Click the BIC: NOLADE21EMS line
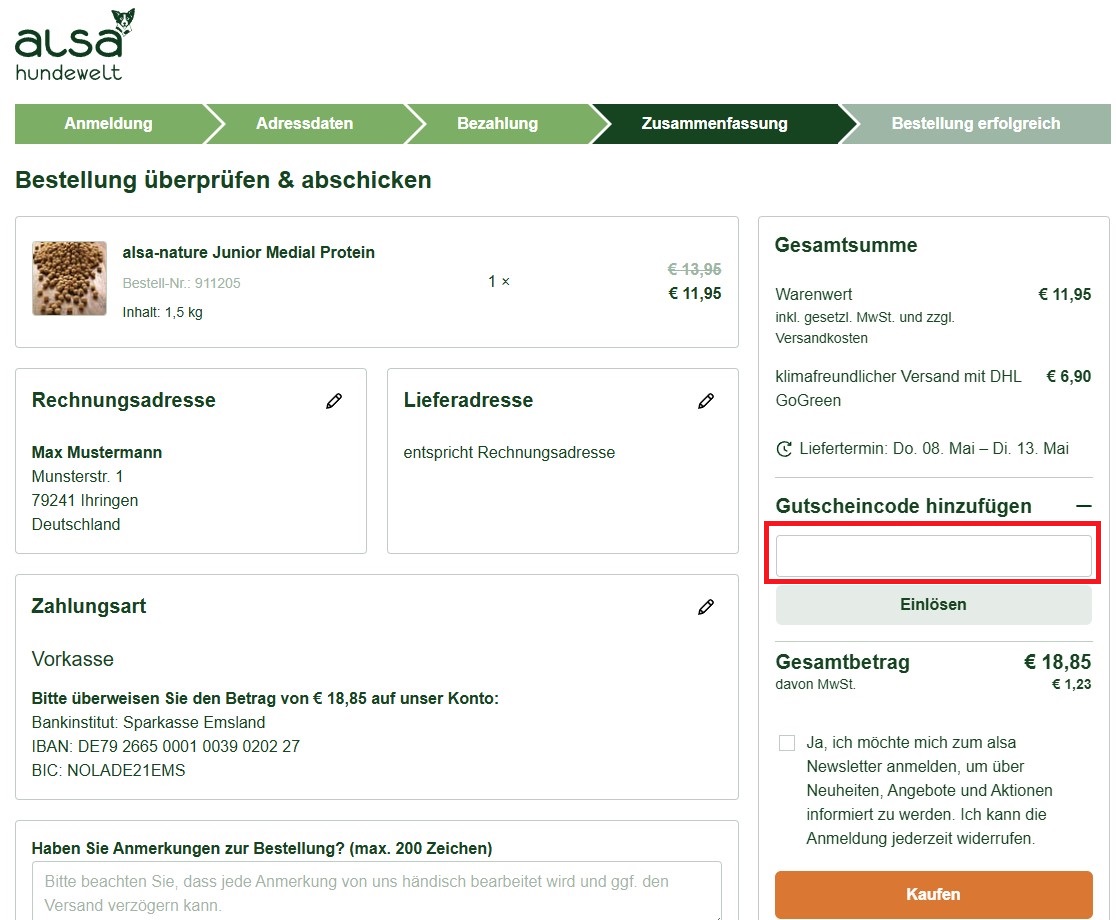This screenshot has width=1116, height=920. [108, 771]
